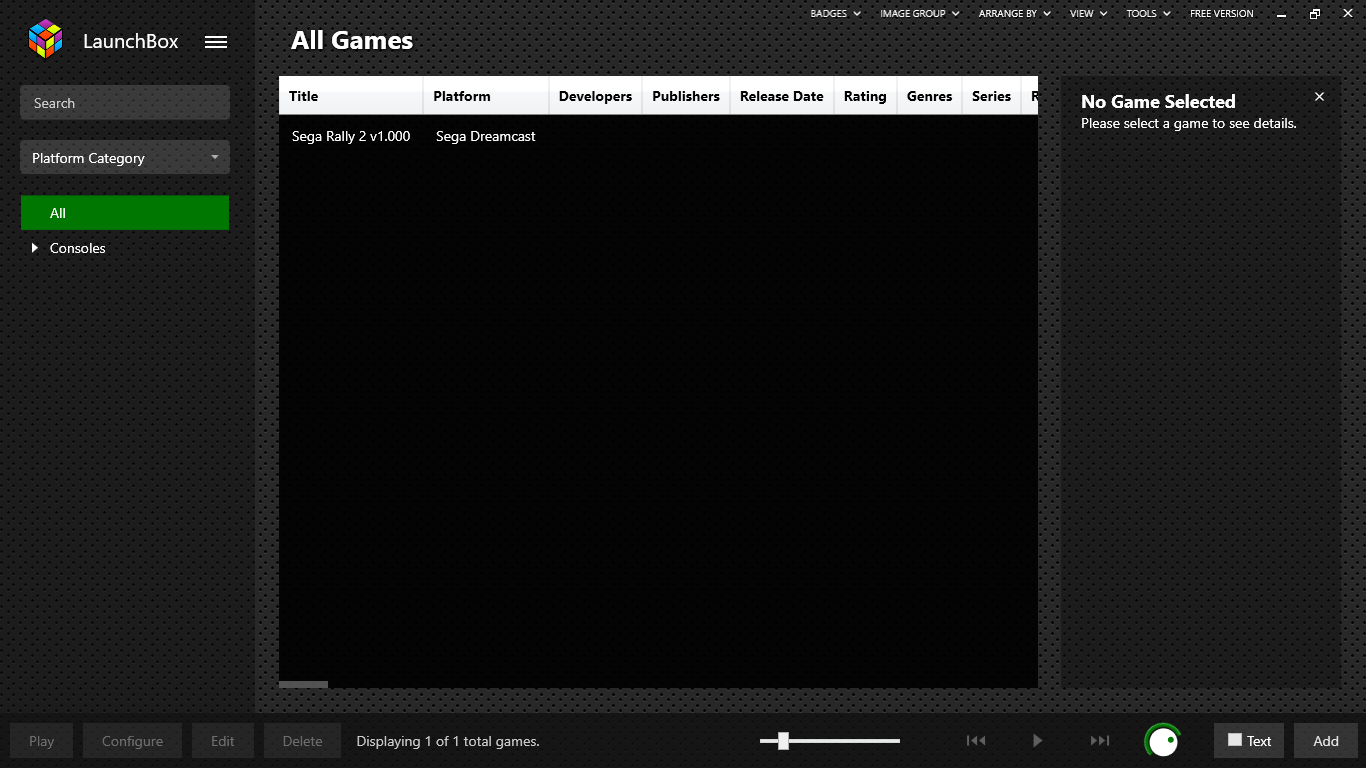
Task: Sort by the Publishers column header
Action: (686, 96)
